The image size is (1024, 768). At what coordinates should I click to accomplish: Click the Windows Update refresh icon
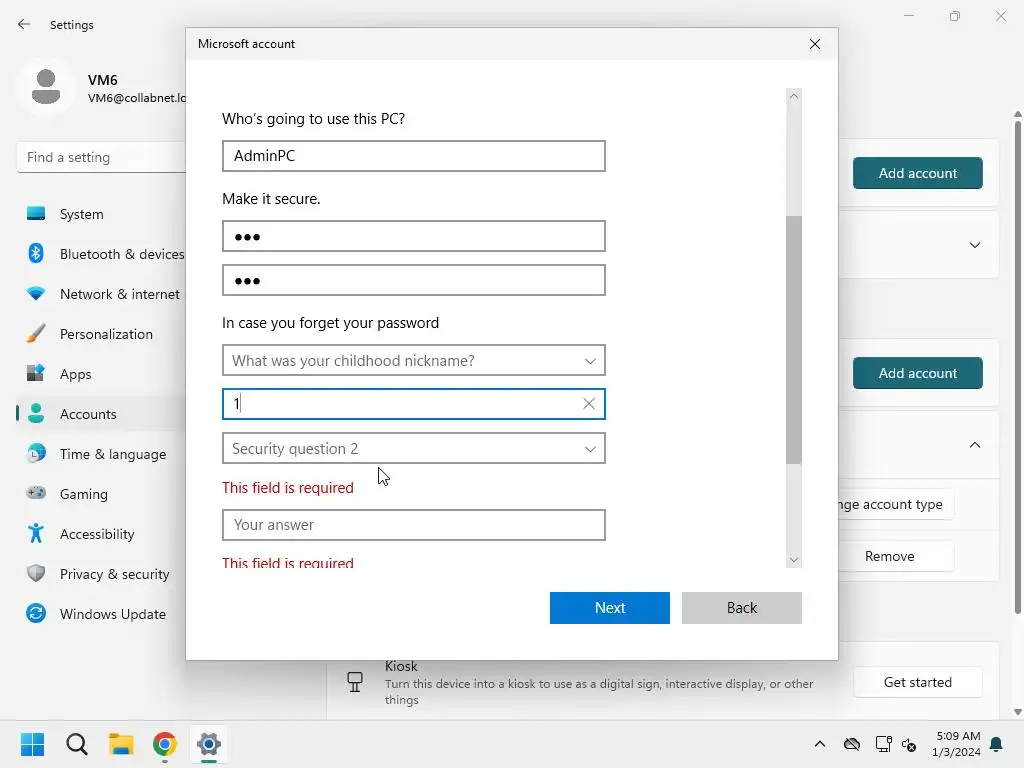[36, 613]
